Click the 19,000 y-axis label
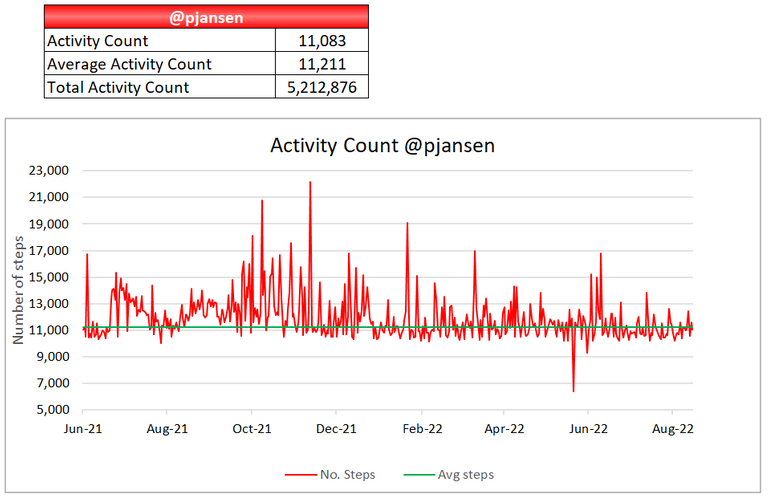 point(48,224)
